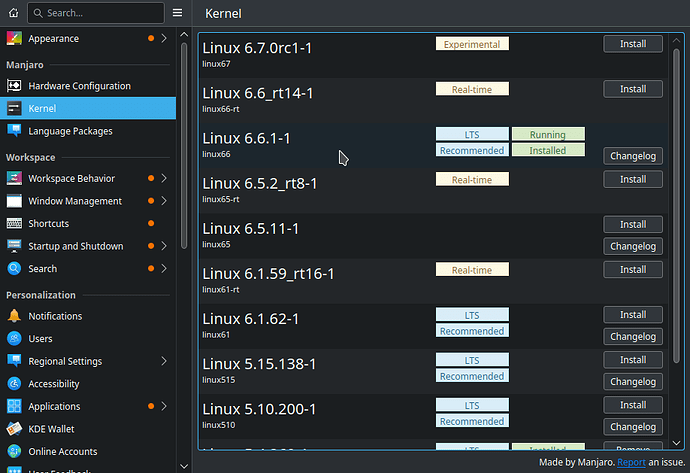Click linux65-rt package name text
The width and height of the screenshot is (690, 473).
221,199
